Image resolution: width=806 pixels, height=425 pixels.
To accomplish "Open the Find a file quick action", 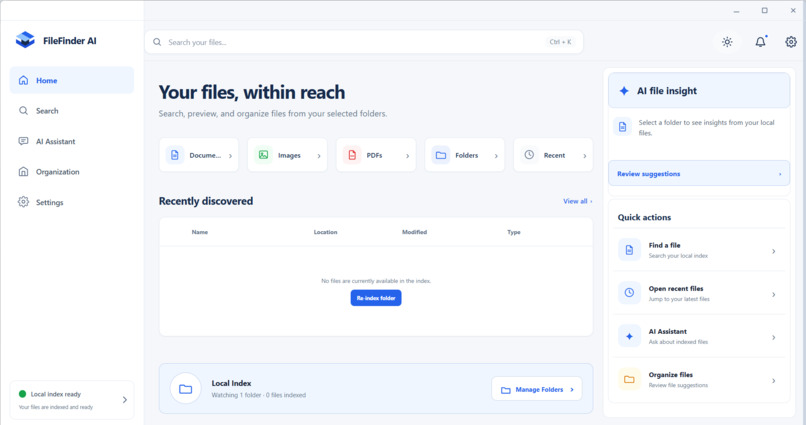I will point(699,250).
